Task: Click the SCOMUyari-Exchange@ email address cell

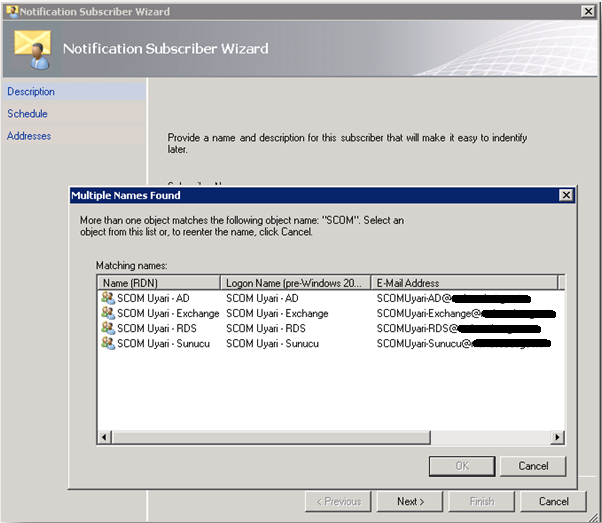Action: coord(466,313)
